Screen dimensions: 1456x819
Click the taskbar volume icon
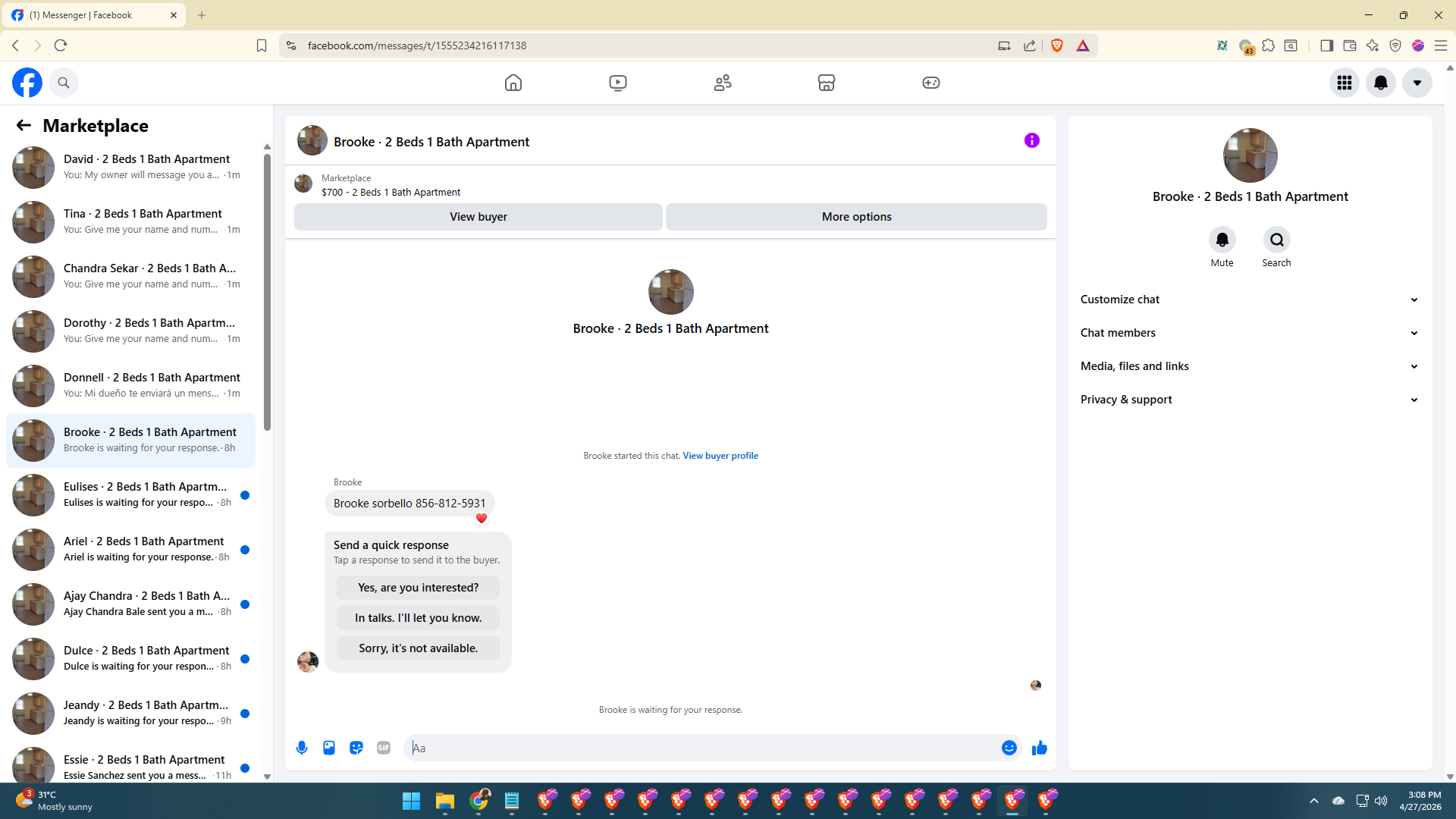tap(1381, 801)
